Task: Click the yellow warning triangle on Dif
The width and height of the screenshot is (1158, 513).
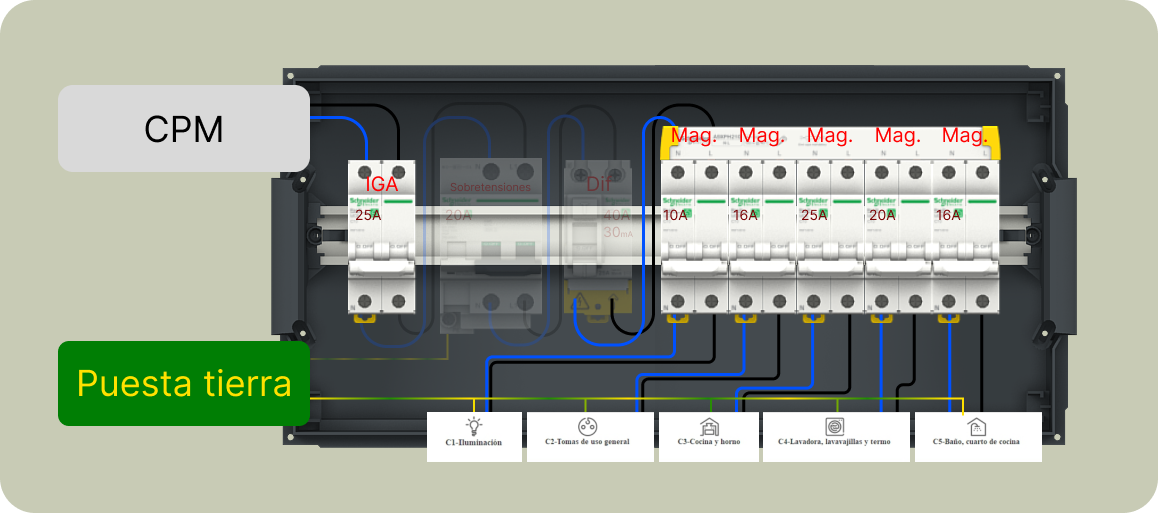Action: (x=581, y=300)
